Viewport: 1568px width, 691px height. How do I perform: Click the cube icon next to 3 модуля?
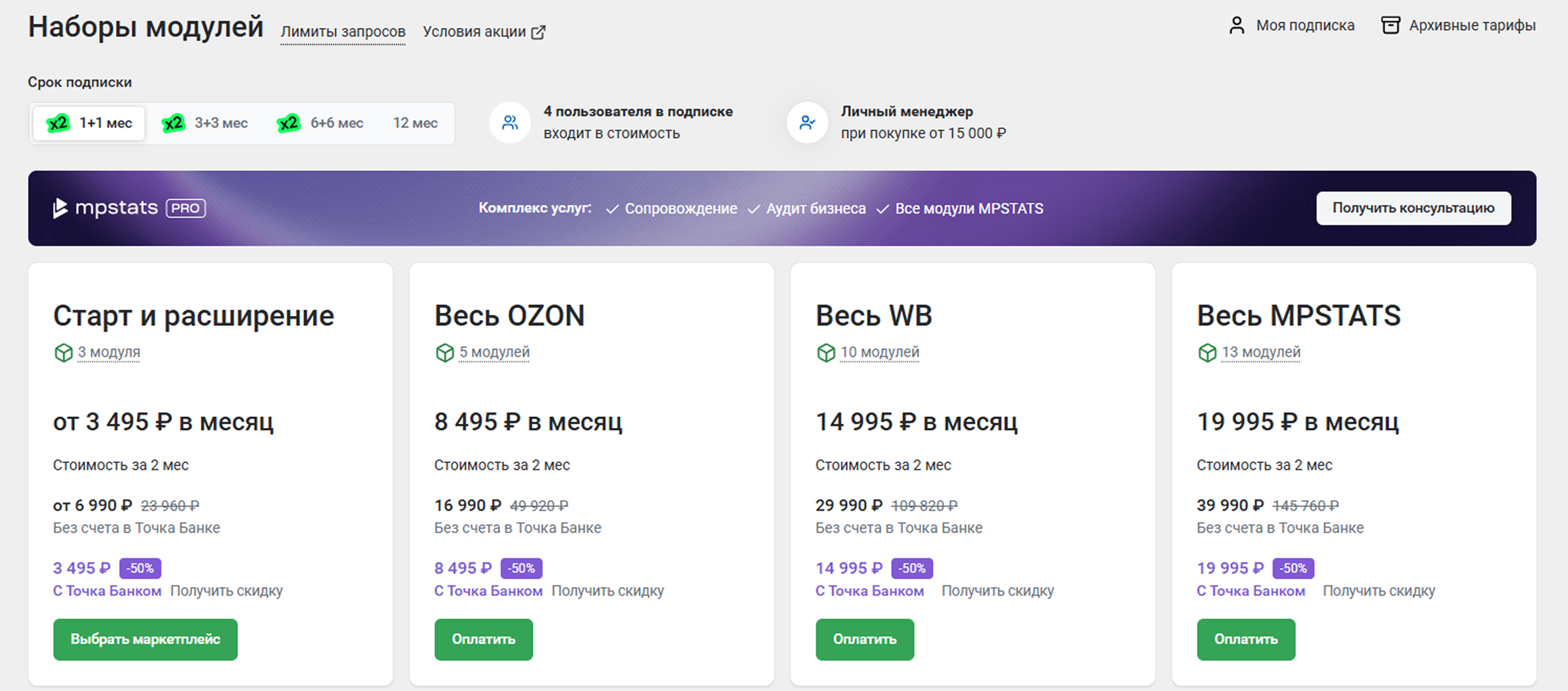(x=63, y=353)
